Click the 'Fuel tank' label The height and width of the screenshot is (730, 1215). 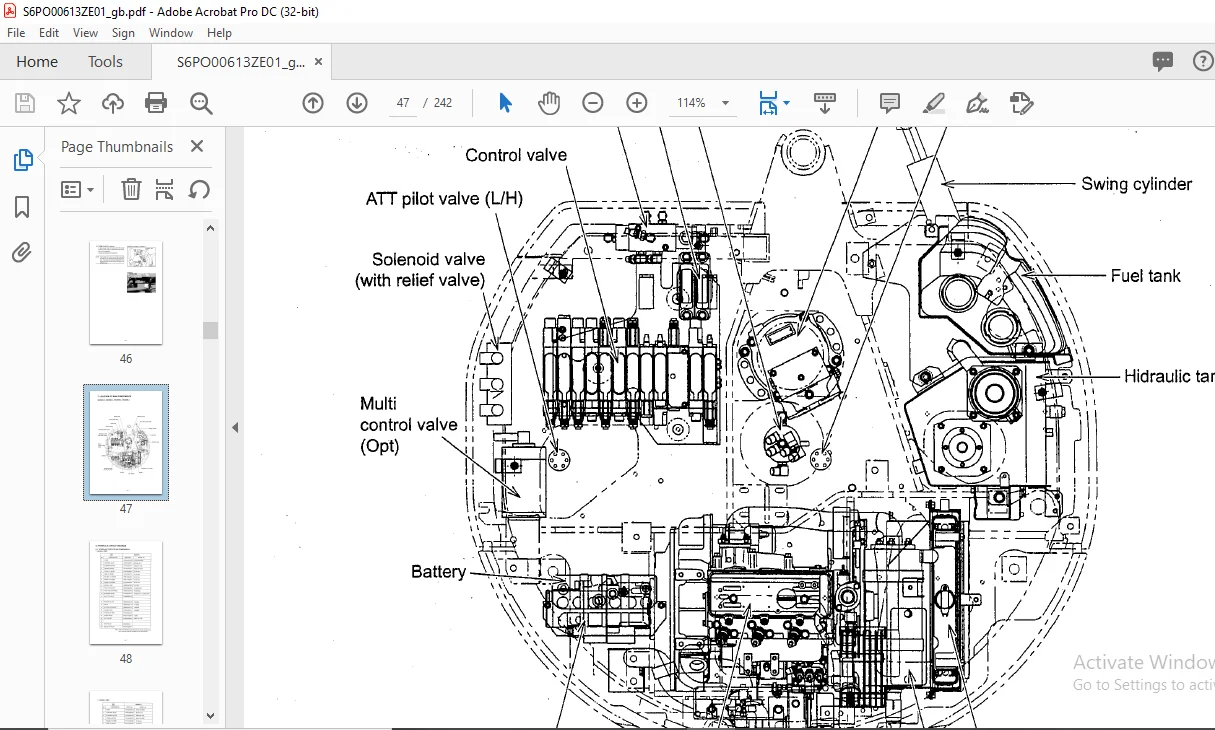click(1146, 275)
